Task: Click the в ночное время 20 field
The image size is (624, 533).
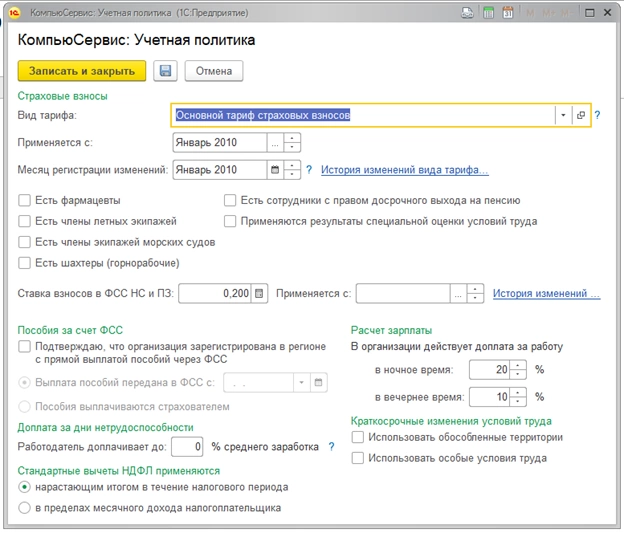Action: [489, 370]
